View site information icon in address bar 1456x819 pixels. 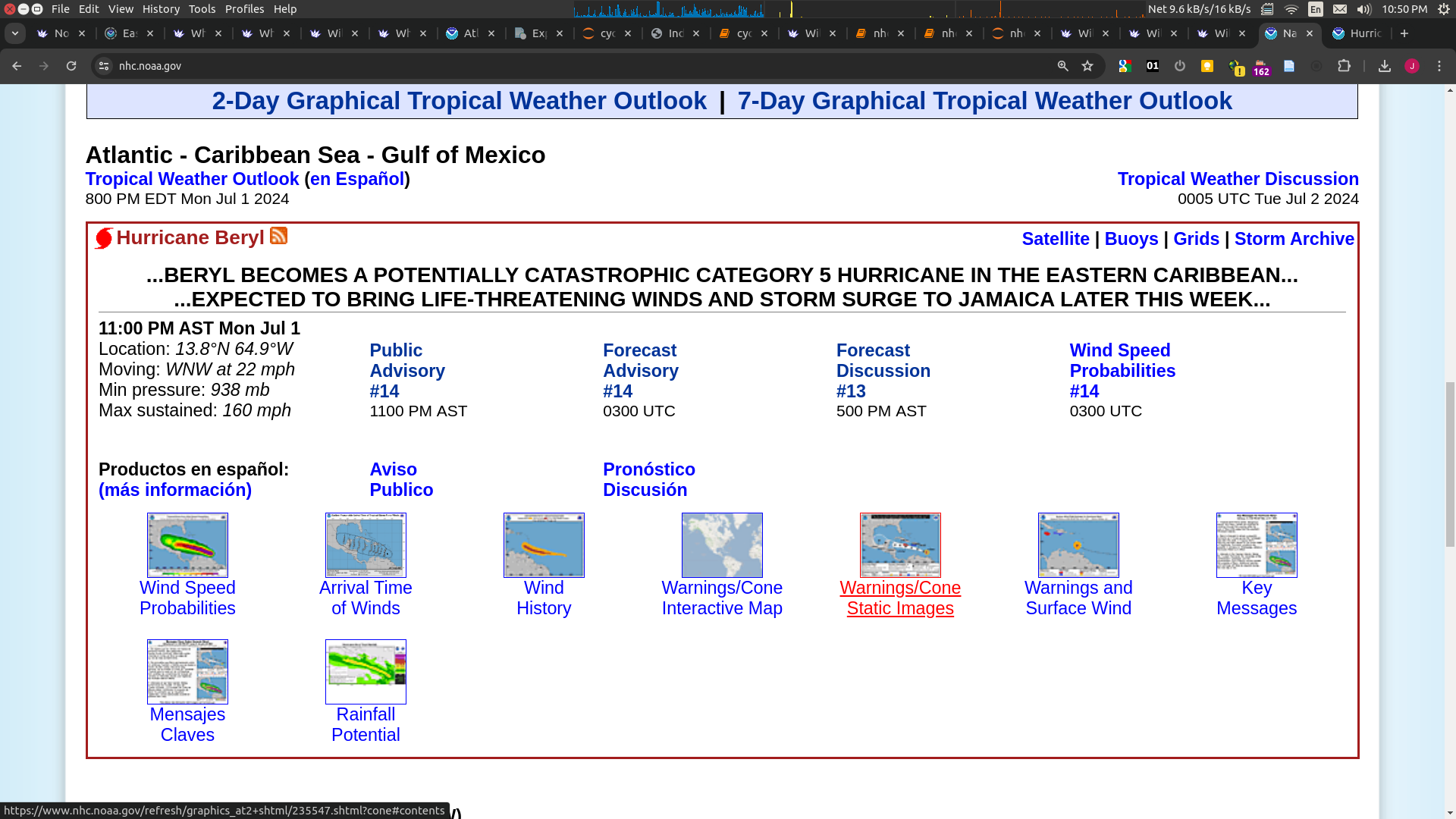pyautogui.click(x=104, y=66)
